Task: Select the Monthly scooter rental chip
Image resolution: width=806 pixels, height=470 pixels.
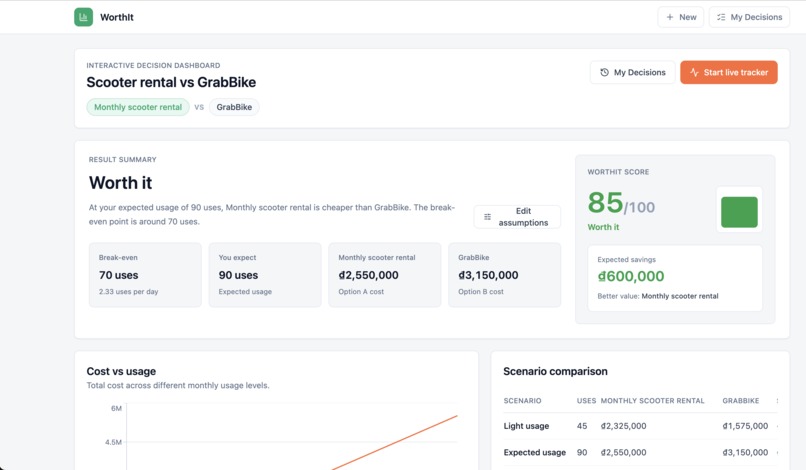Action: coord(138,107)
